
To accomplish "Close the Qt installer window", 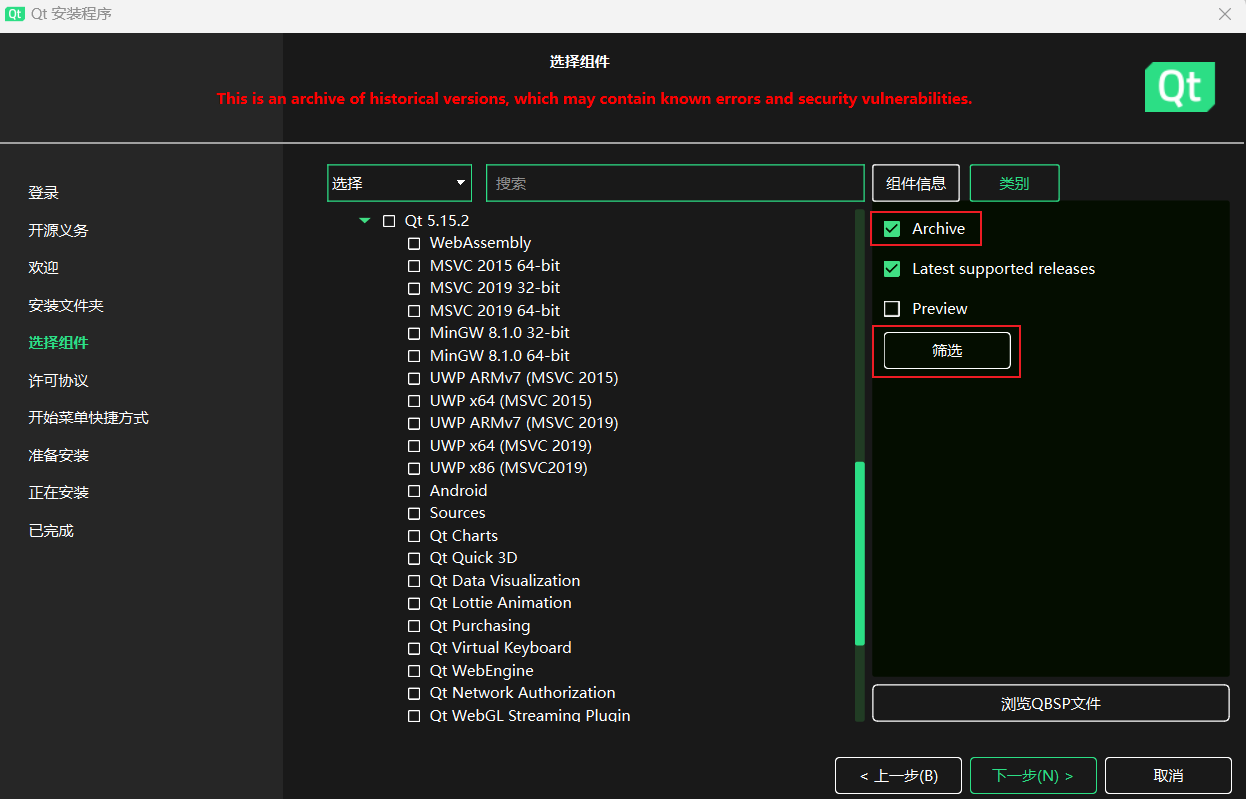I will pos(1225,14).
